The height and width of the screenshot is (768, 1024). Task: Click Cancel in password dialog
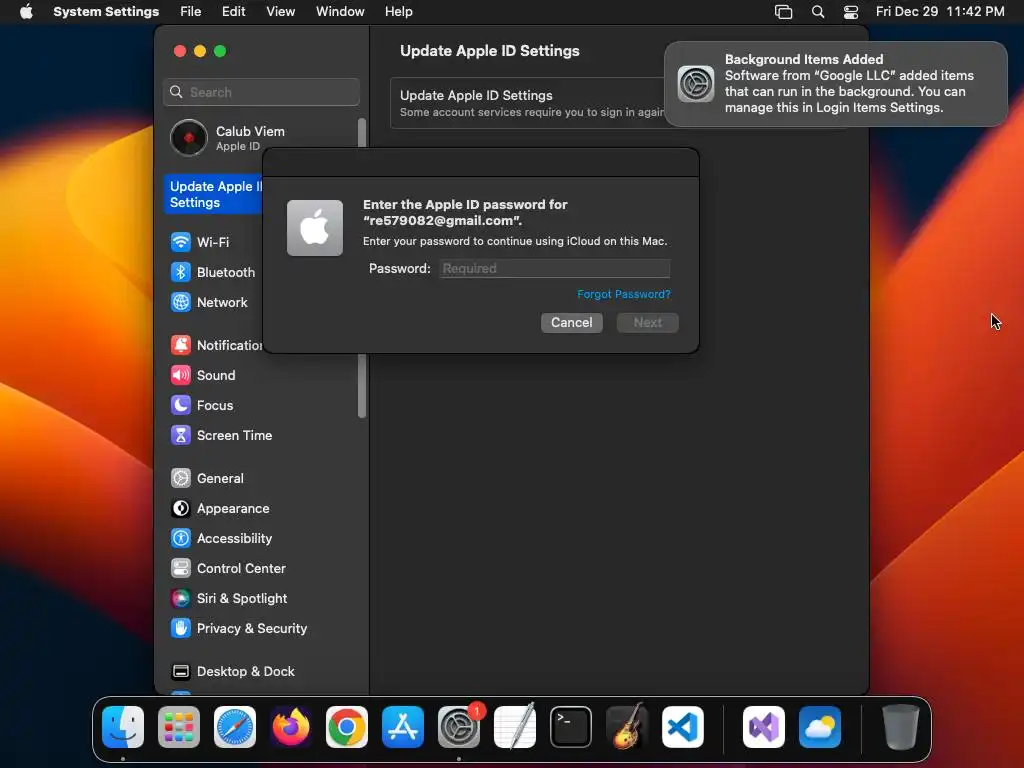(571, 323)
